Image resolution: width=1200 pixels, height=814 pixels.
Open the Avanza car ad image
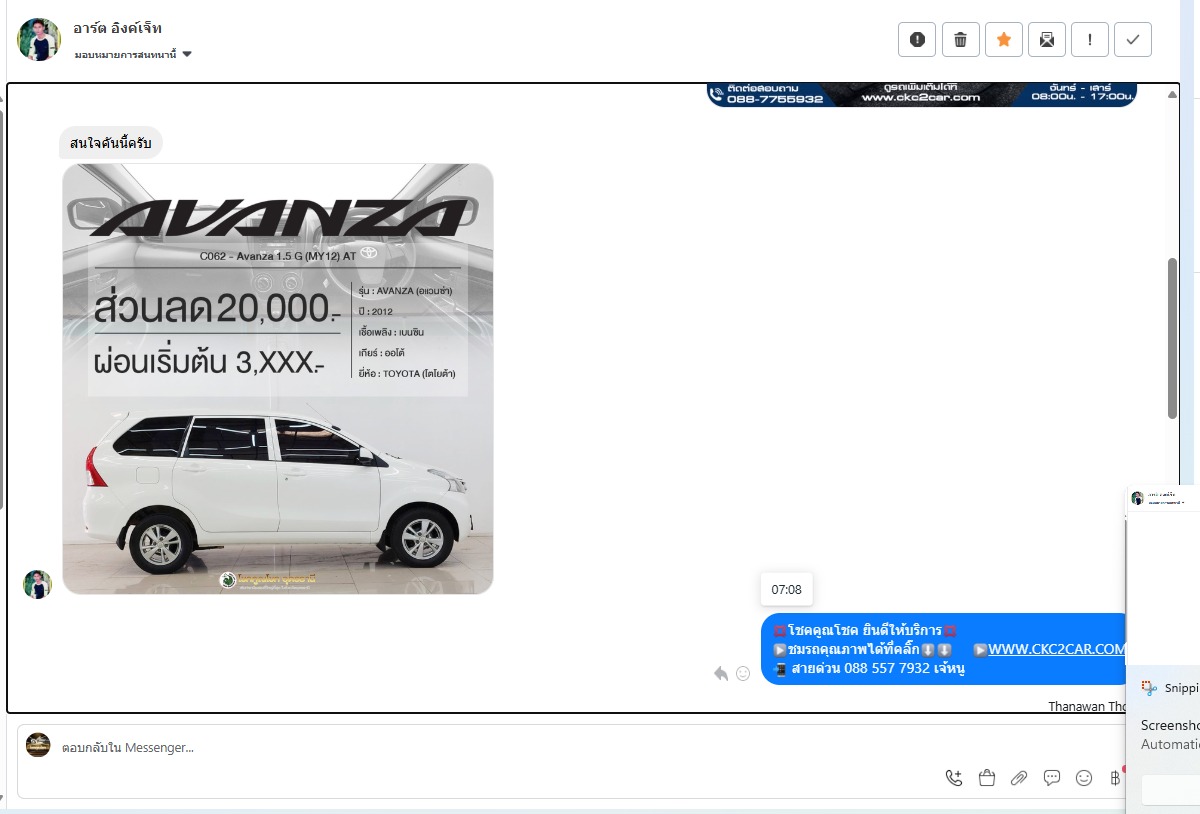coord(278,379)
